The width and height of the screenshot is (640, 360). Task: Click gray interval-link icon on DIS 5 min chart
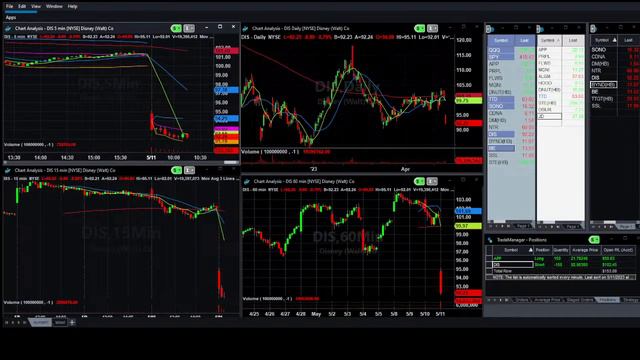pos(189,28)
